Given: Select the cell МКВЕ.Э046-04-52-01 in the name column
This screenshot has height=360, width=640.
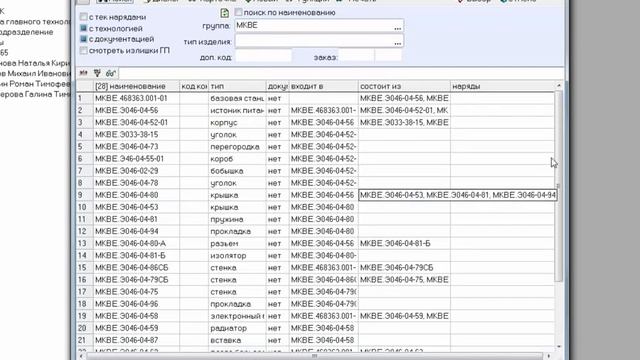Looking at the screenshot, I should pyautogui.click(x=136, y=122).
